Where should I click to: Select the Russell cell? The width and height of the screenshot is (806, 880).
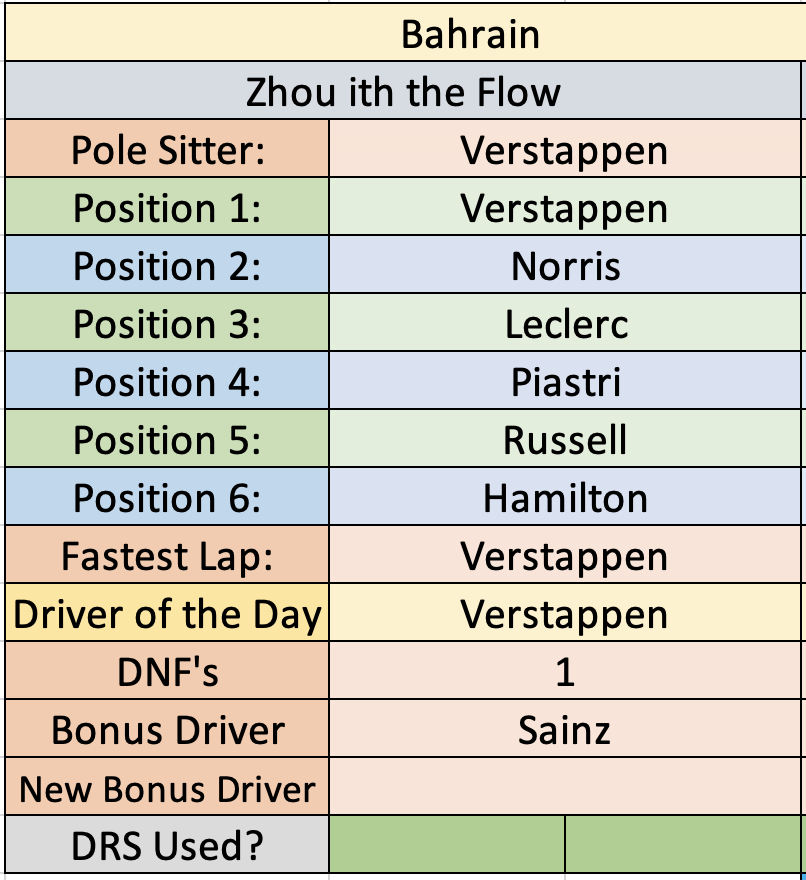coord(565,438)
